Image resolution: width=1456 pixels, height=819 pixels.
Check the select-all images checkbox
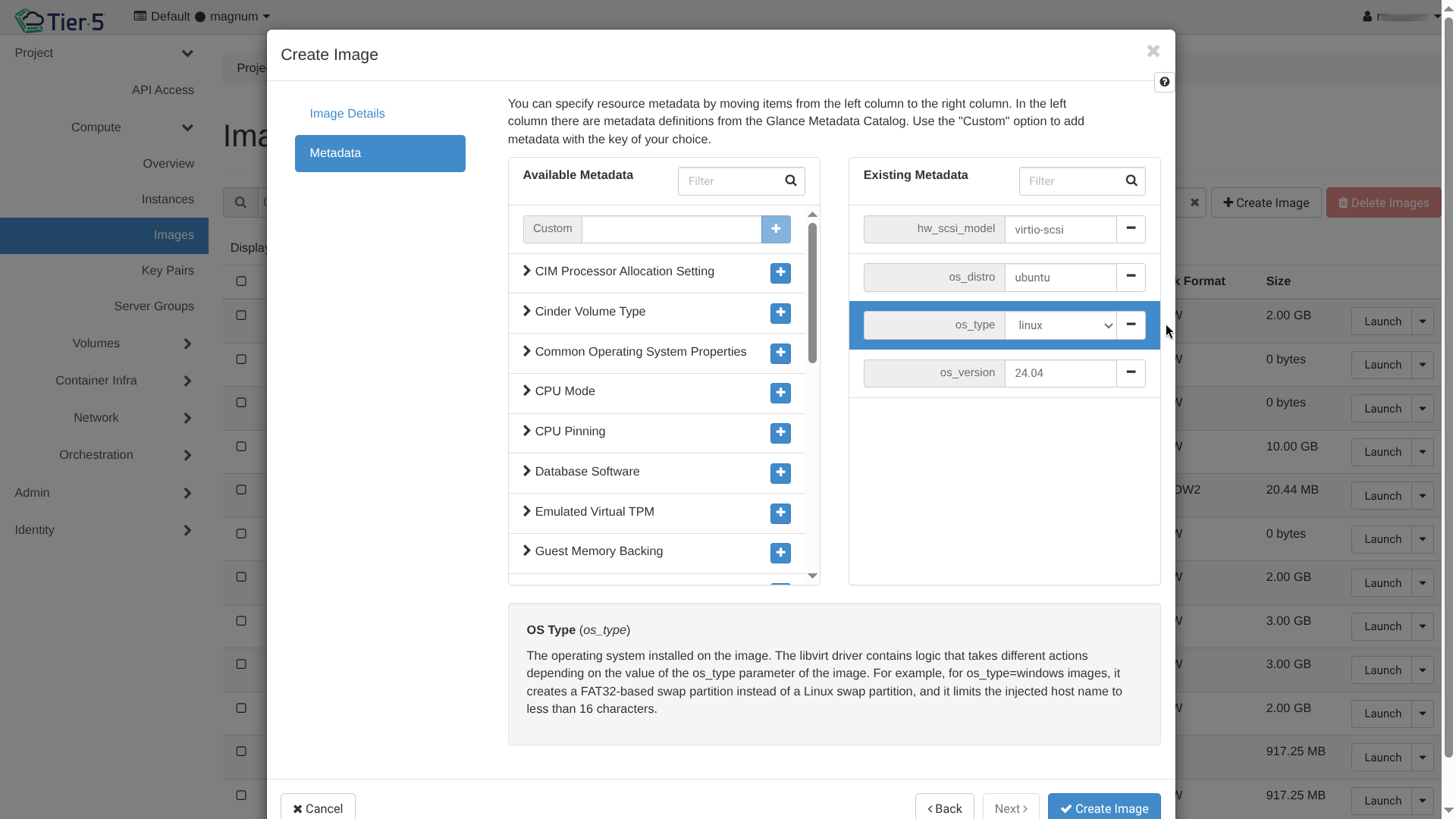tap(241, 281)
